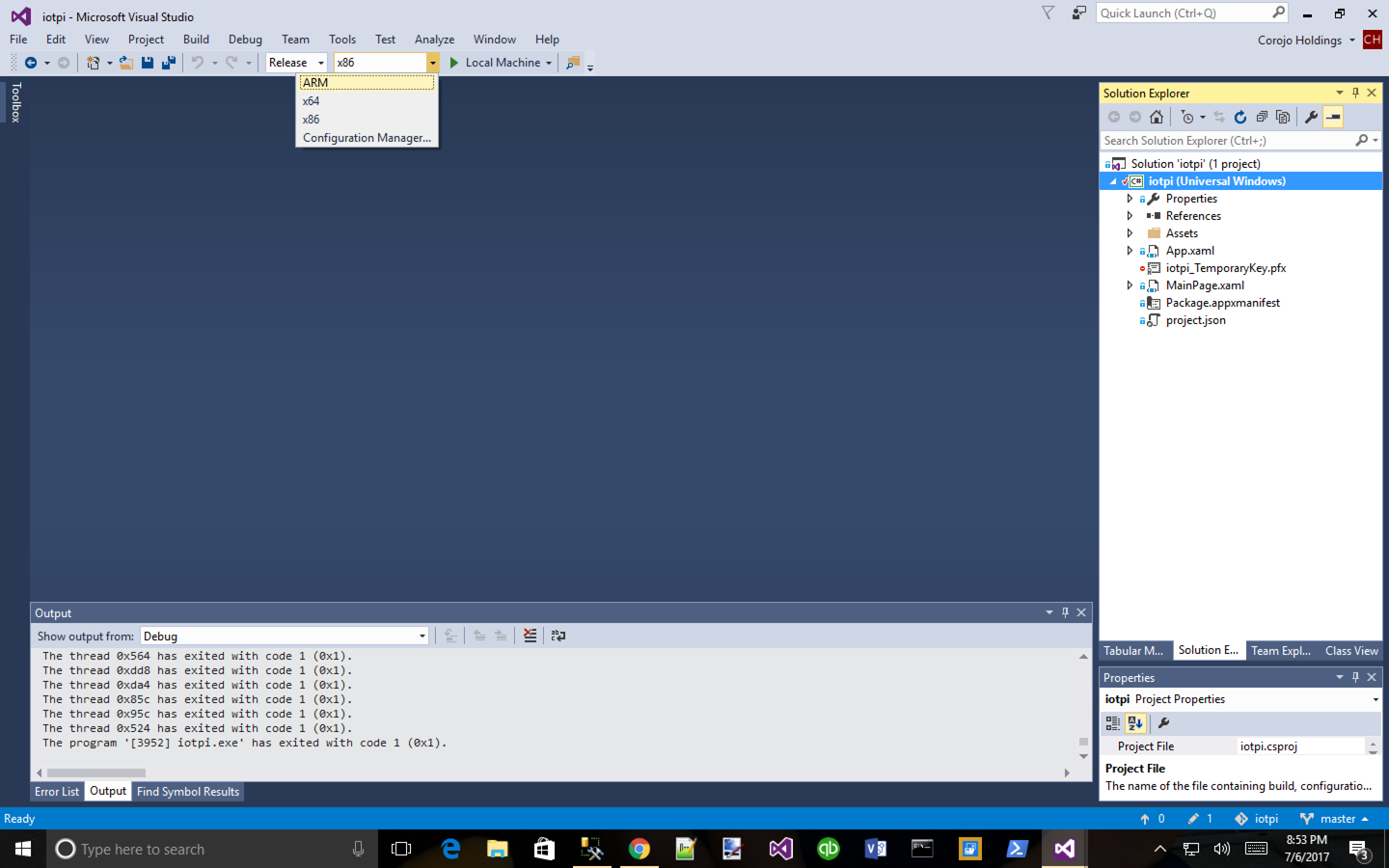Image resolution: width=1389 pixels, height=868 pixels.
Task: Click the Search Solution Explorer field
Action: 1225,141
